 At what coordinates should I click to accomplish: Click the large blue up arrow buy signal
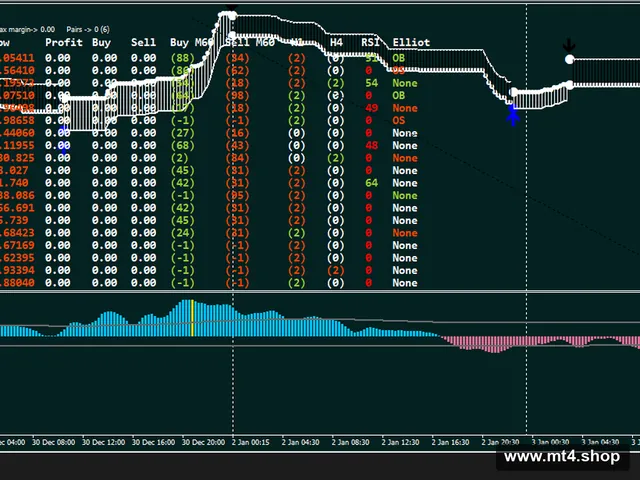[x=513, y=115]
